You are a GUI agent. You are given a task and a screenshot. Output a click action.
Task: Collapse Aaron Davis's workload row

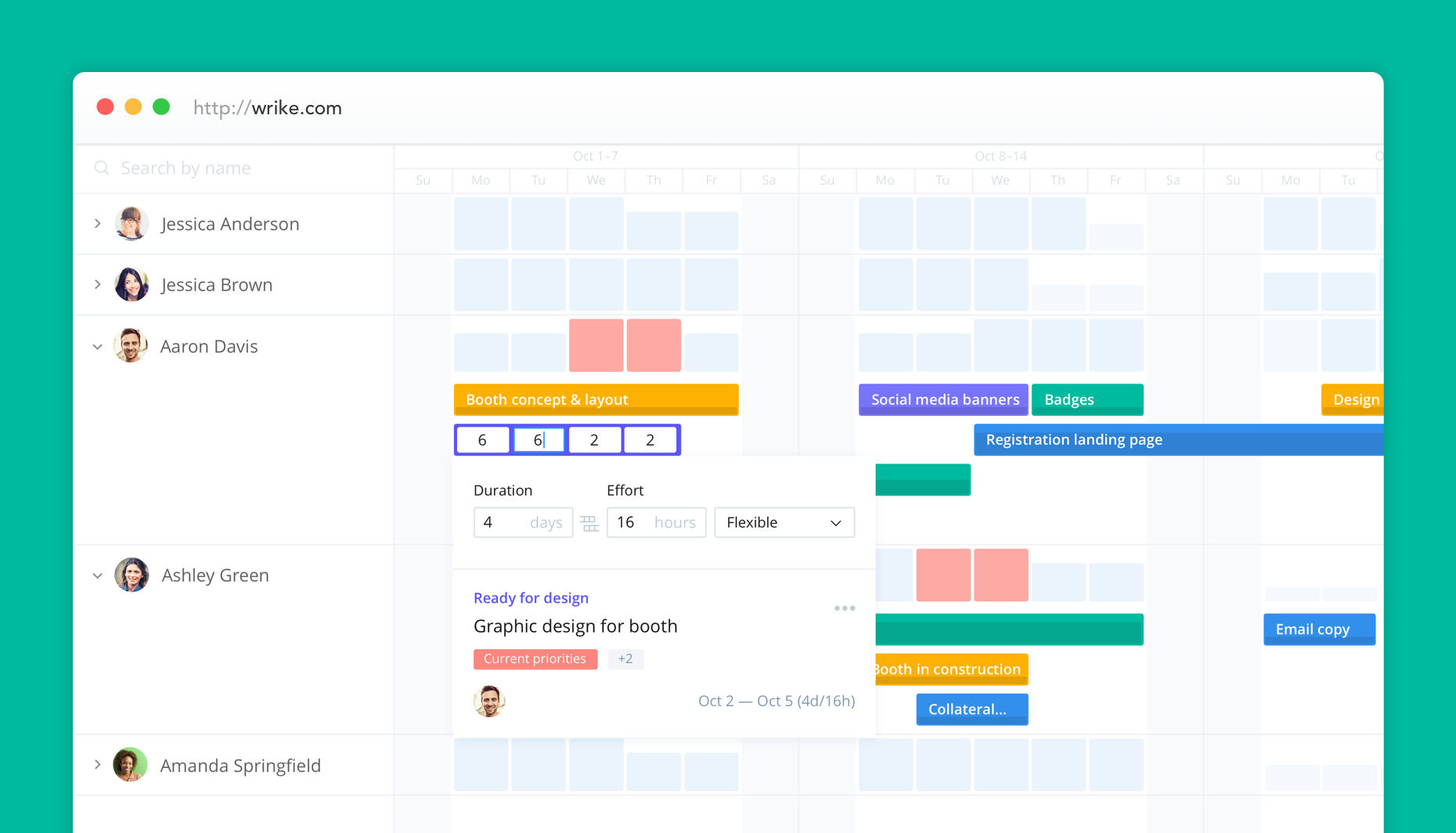[x=97, y=345]
